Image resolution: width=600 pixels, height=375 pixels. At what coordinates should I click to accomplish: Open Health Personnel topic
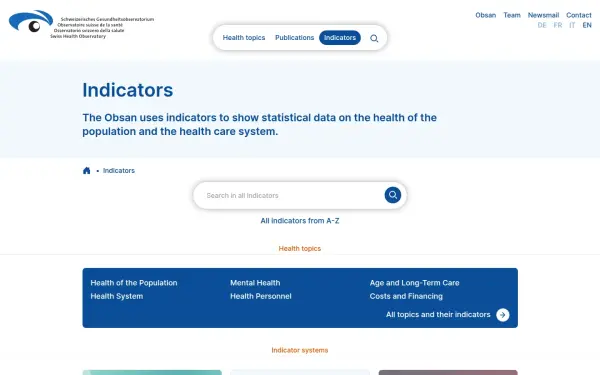pyautogui.click(x=261, y=296)
